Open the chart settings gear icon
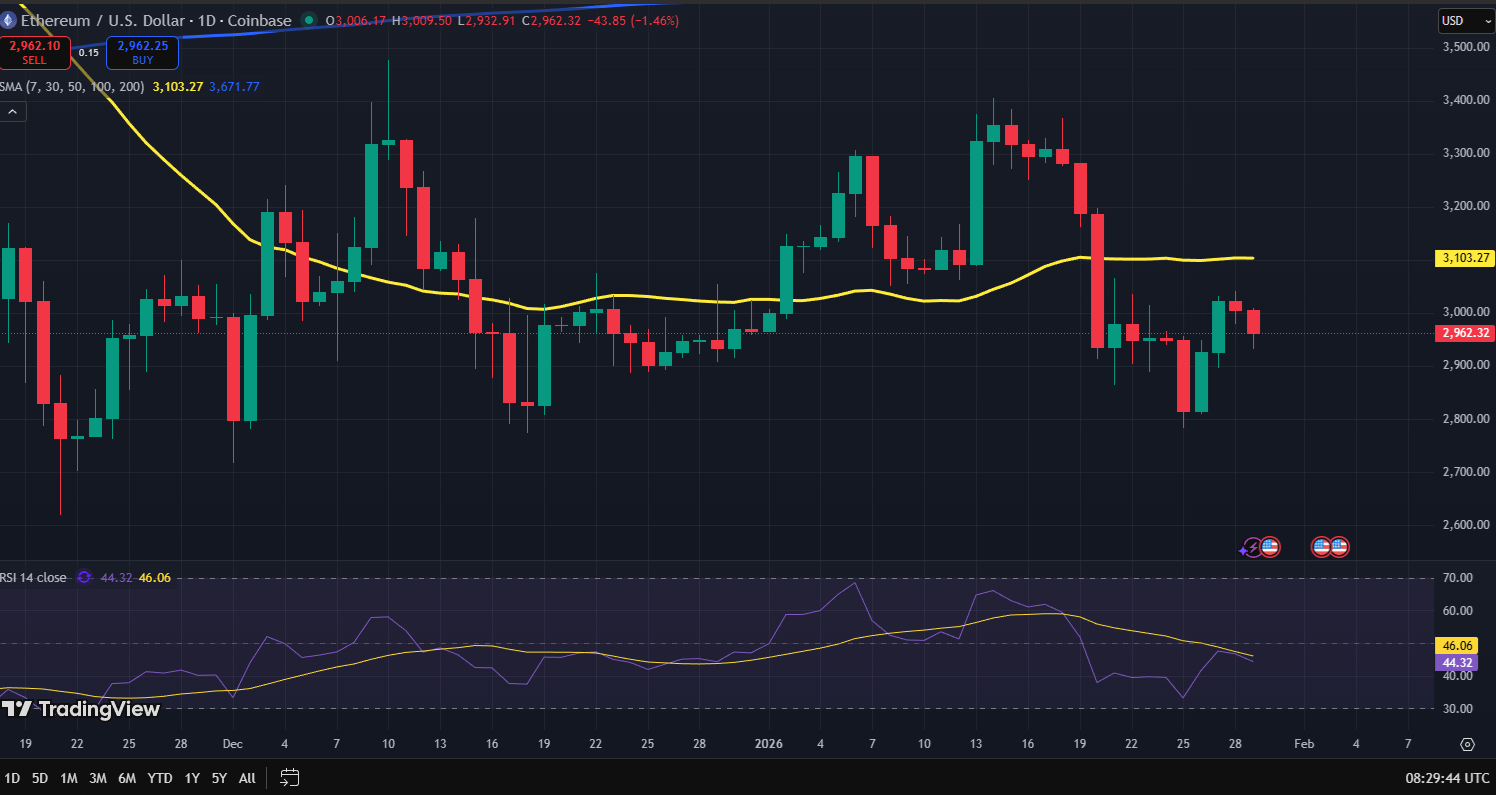Viewport: 1496px width, 795px height. 1467,744
